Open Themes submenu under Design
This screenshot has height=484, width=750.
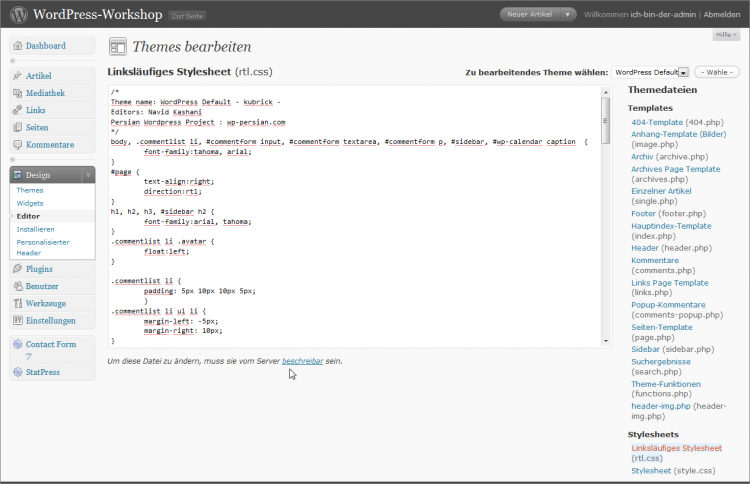pyautogui.click(x=30, y=190)
